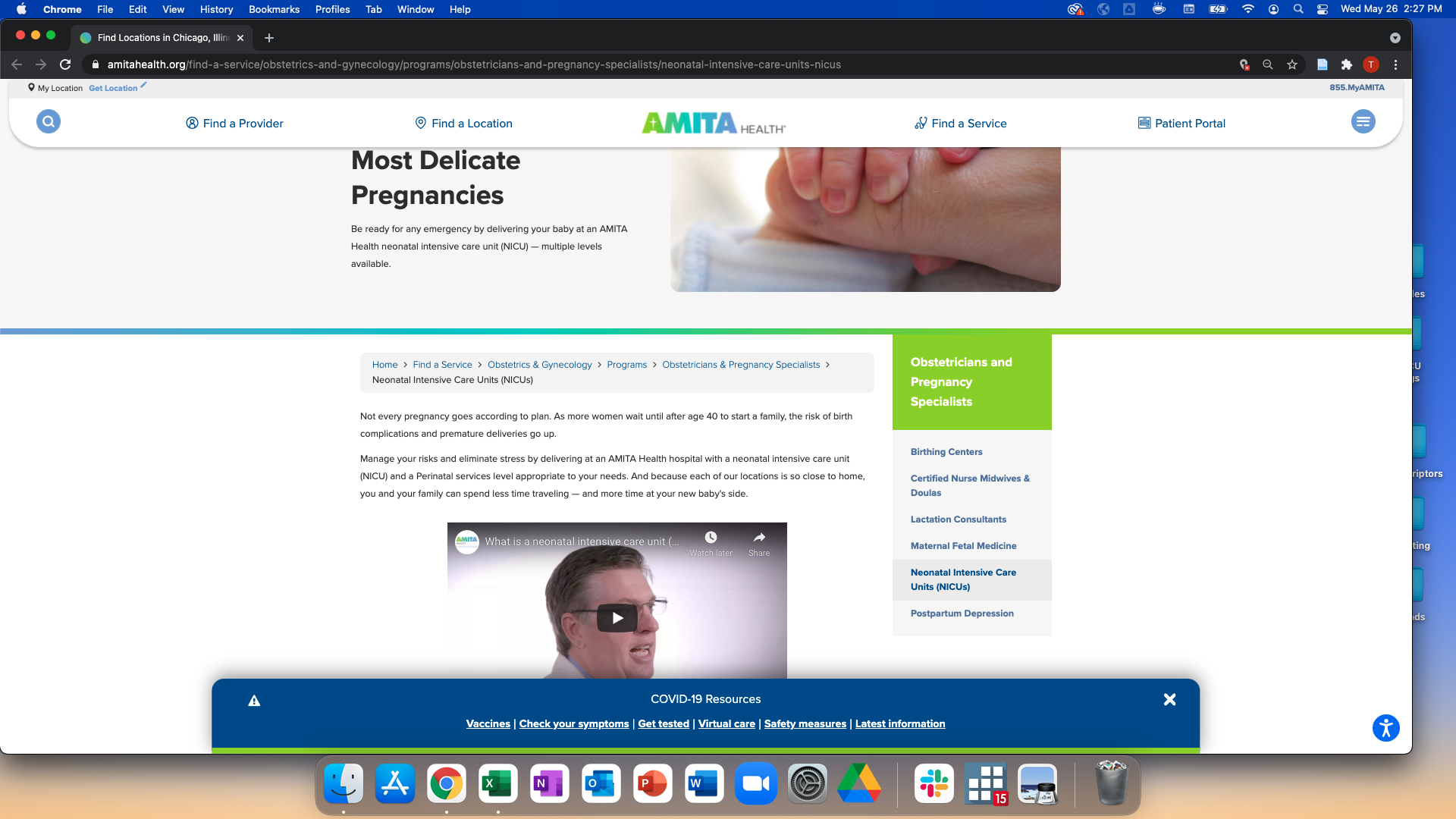The height and width of the screenshot is (819, 1456).
Task: Play the neonatal intensive care video
Action: pyautogui.click(x=617, y=618)
